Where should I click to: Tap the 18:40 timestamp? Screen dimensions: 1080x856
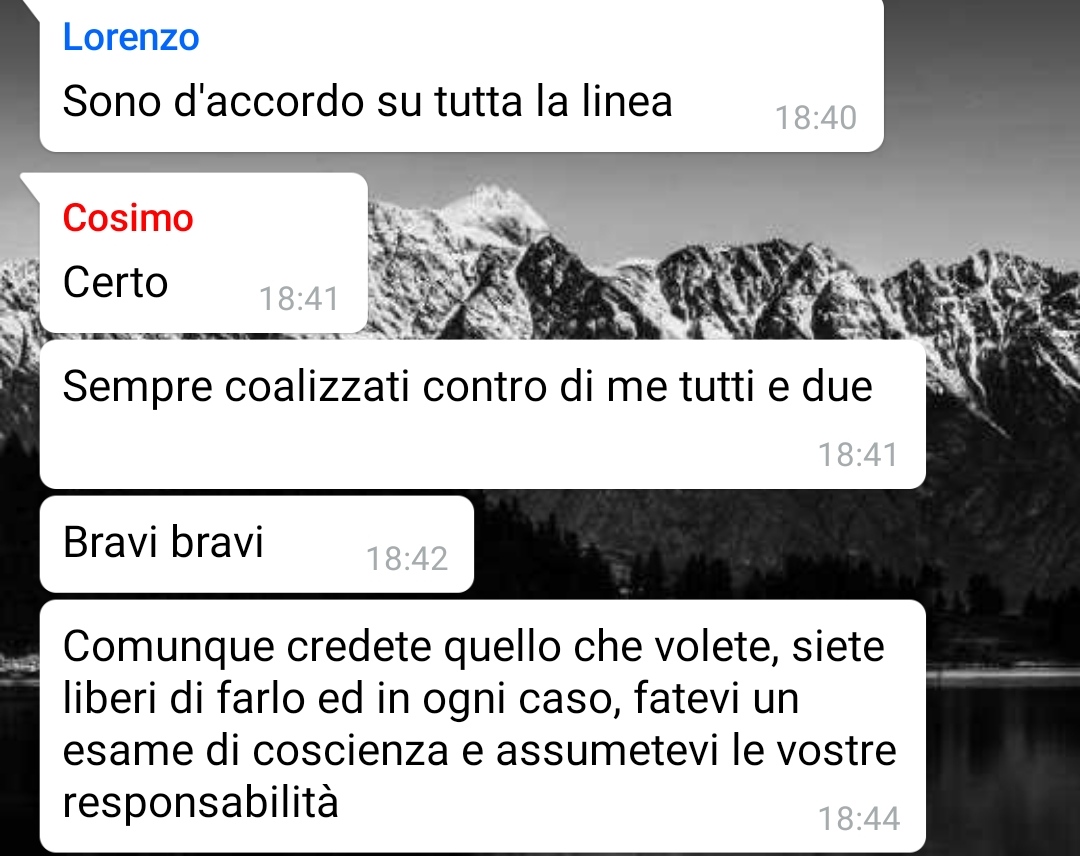click(816, 118)
